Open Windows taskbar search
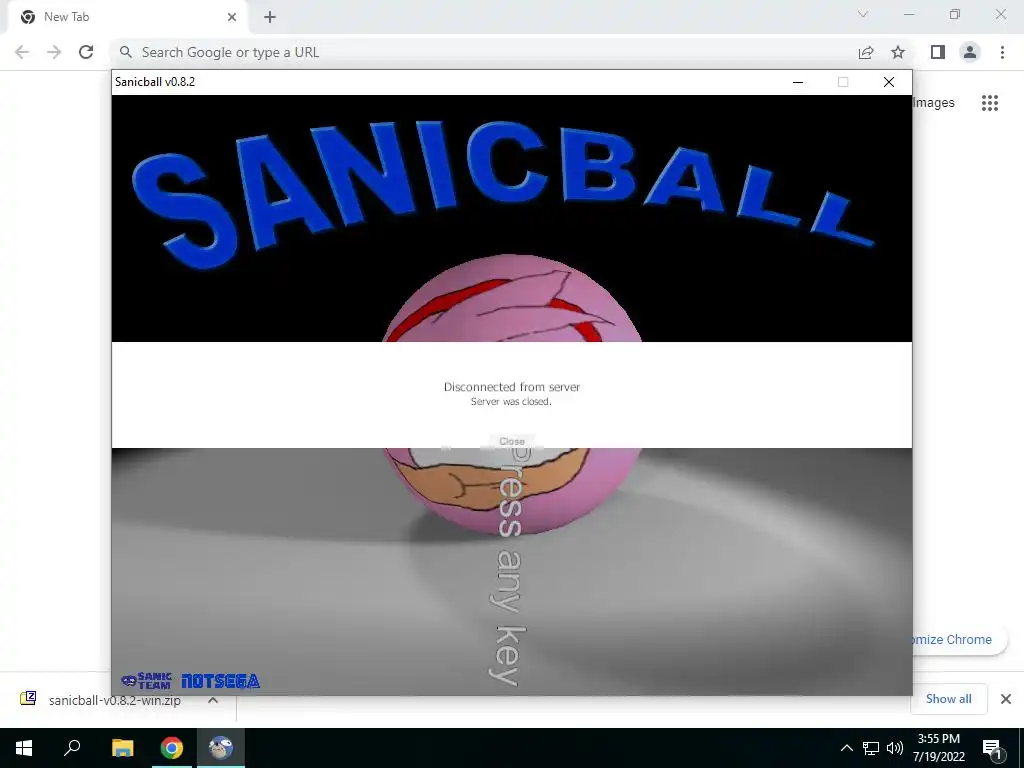 72,748
